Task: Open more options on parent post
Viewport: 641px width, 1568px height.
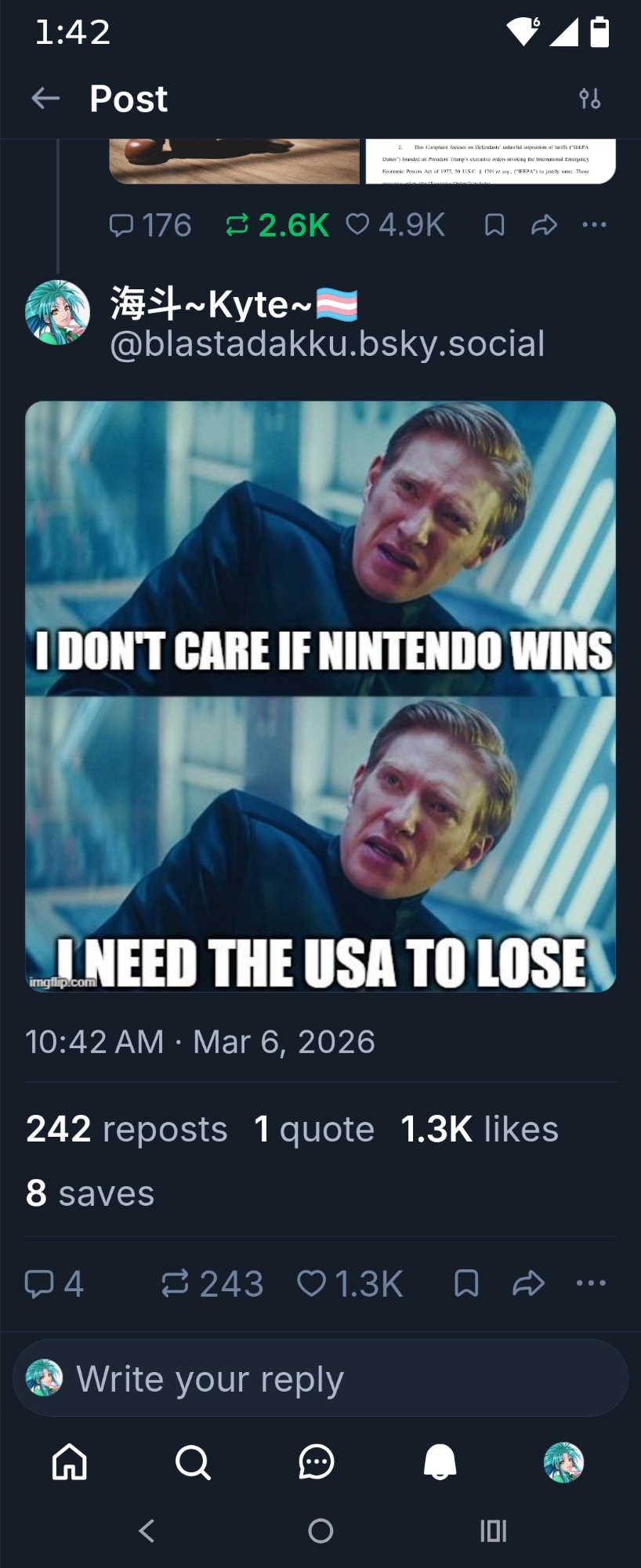Action: click(594, 226)
